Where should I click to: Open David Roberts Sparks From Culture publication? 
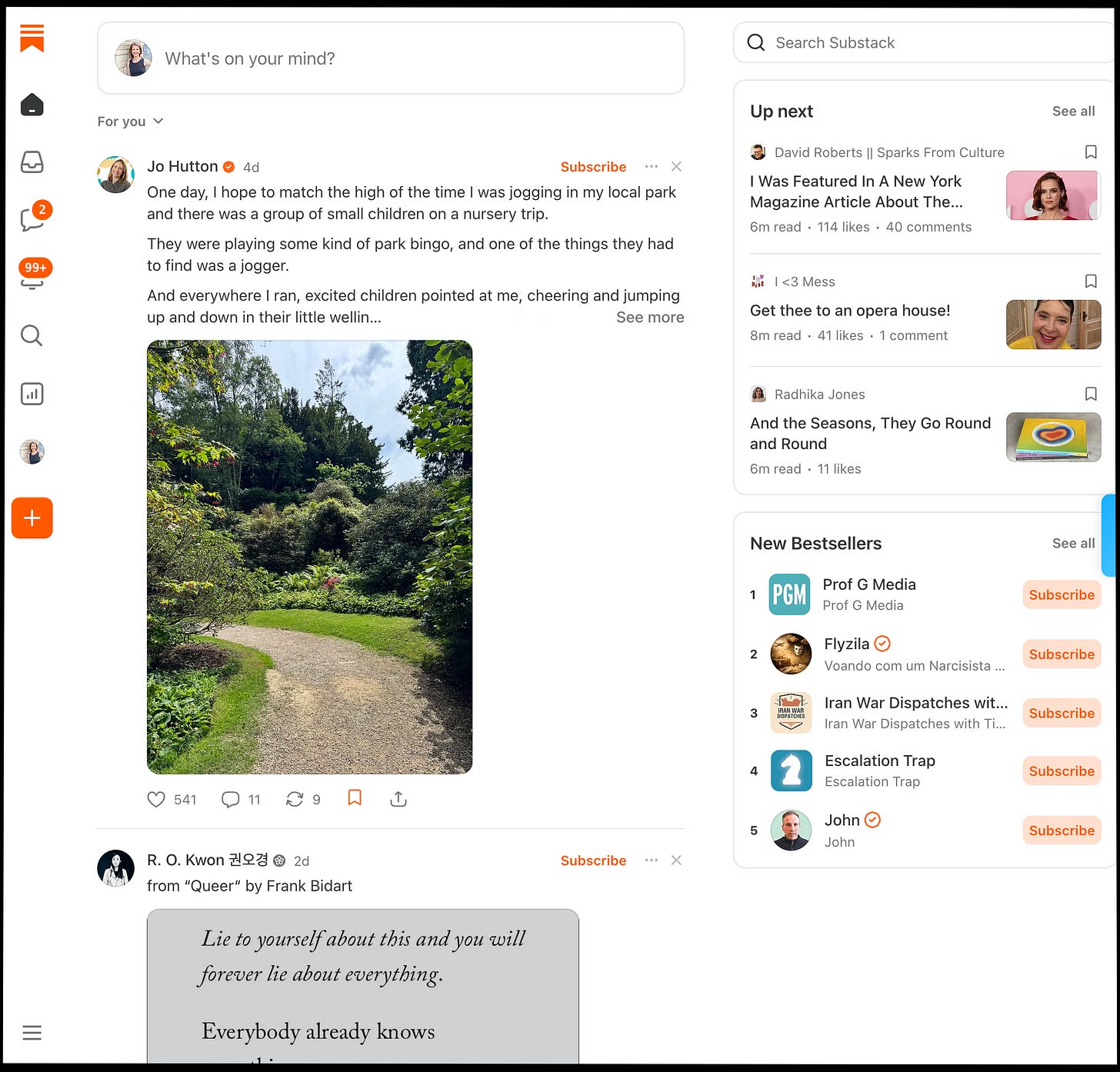[889, 152]
